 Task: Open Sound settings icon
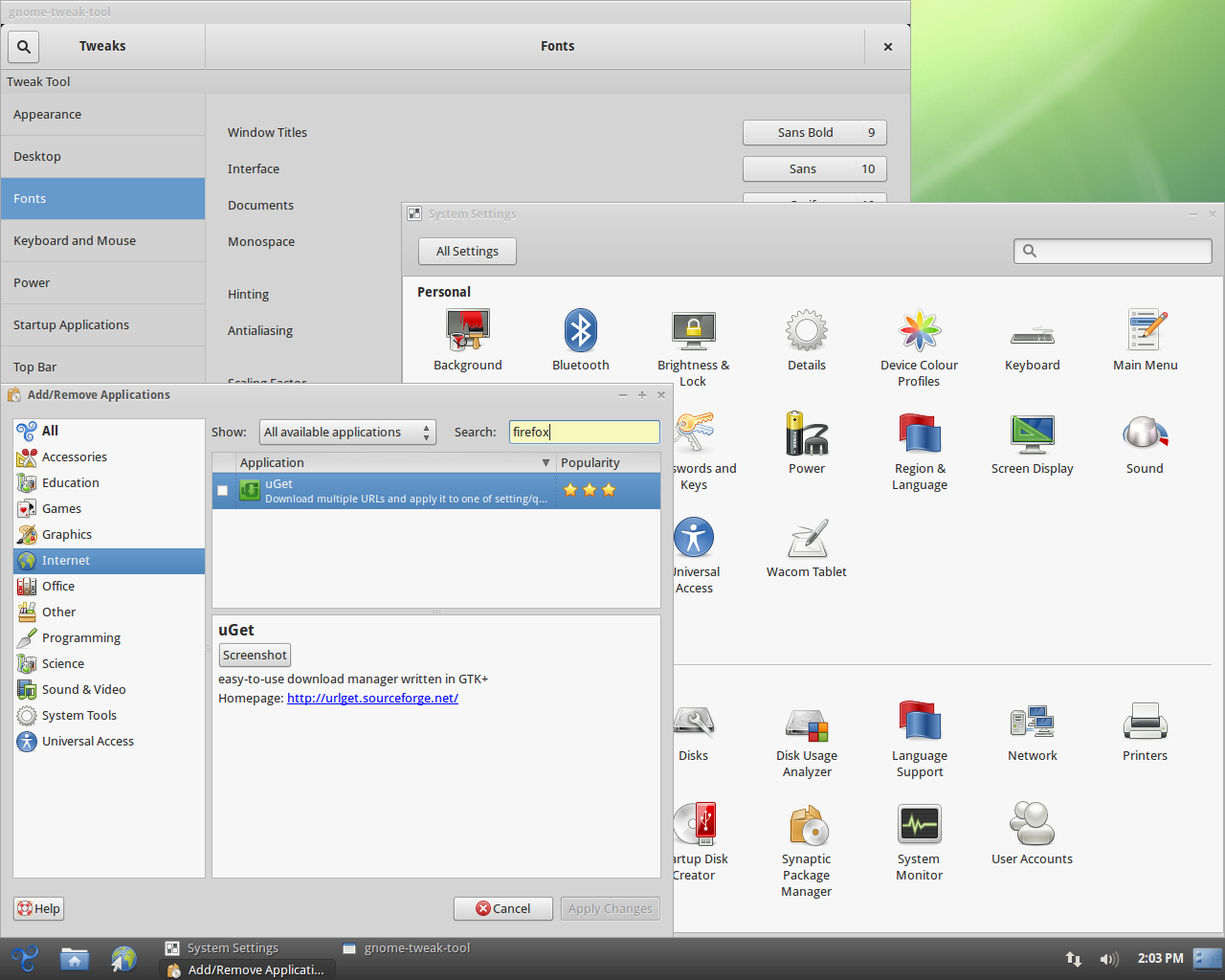(x=1146, y=434)
